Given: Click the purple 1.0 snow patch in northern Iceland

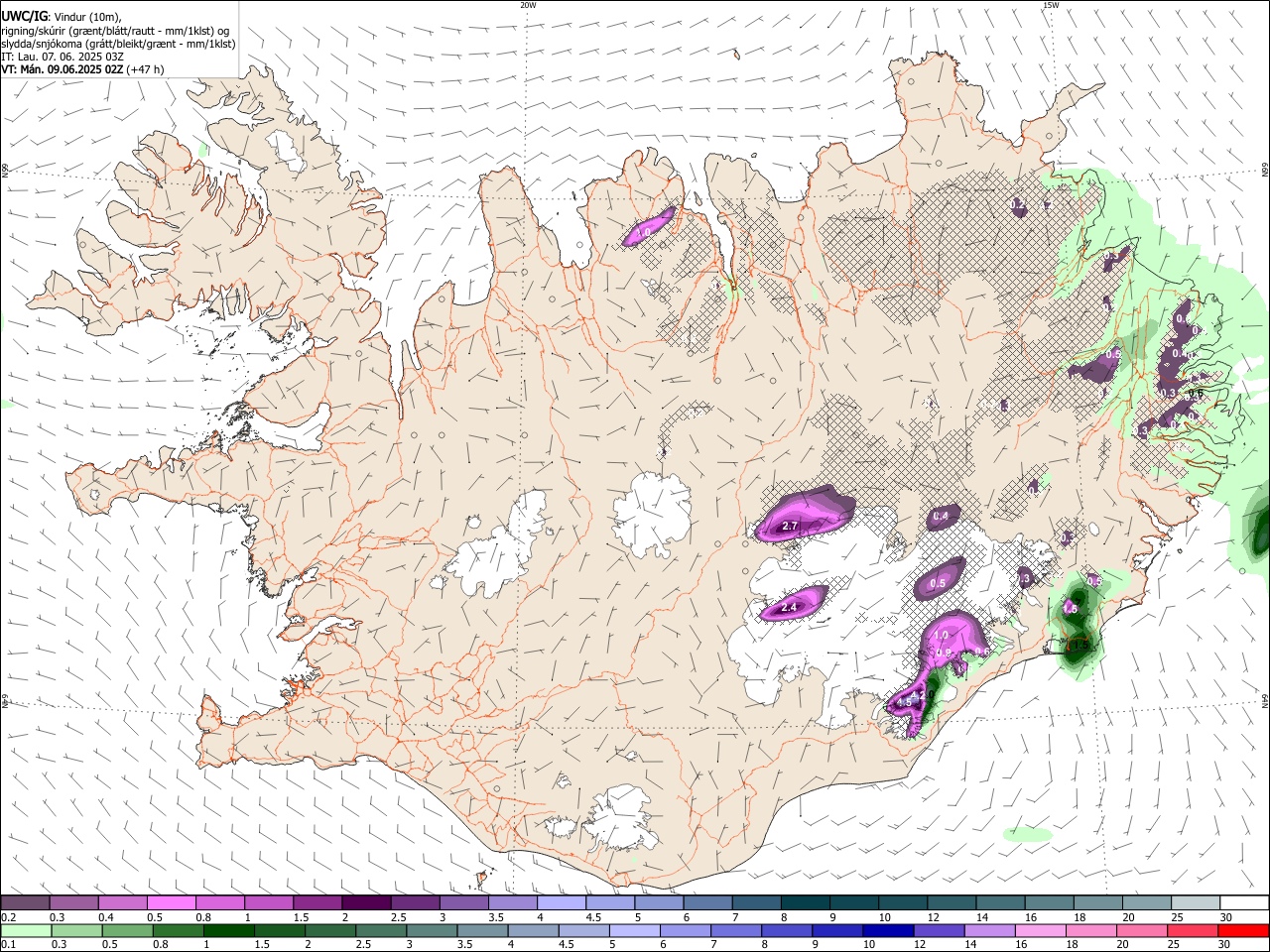Looking at the screenshot, I should pos(649,227).
